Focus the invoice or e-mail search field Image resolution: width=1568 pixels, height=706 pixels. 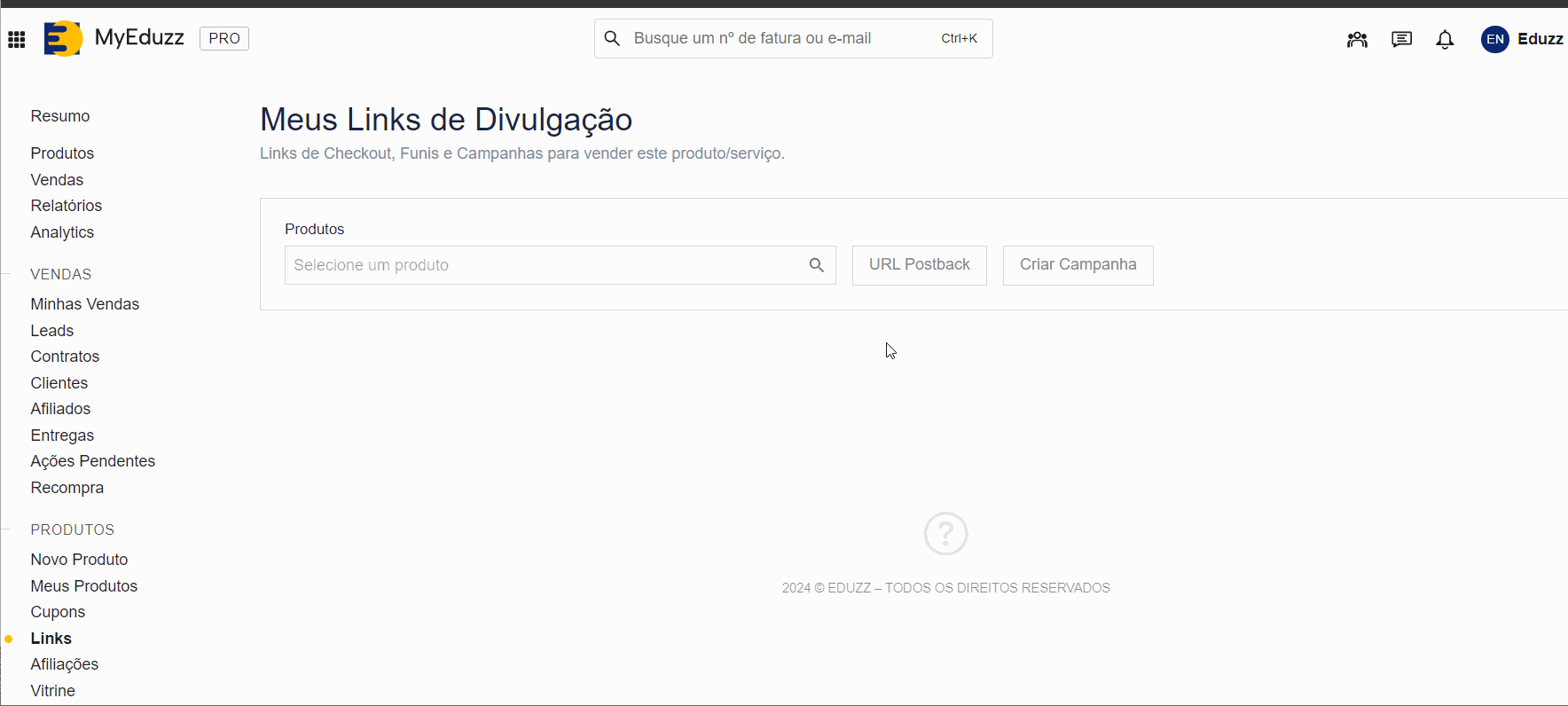tap(780, 38)
